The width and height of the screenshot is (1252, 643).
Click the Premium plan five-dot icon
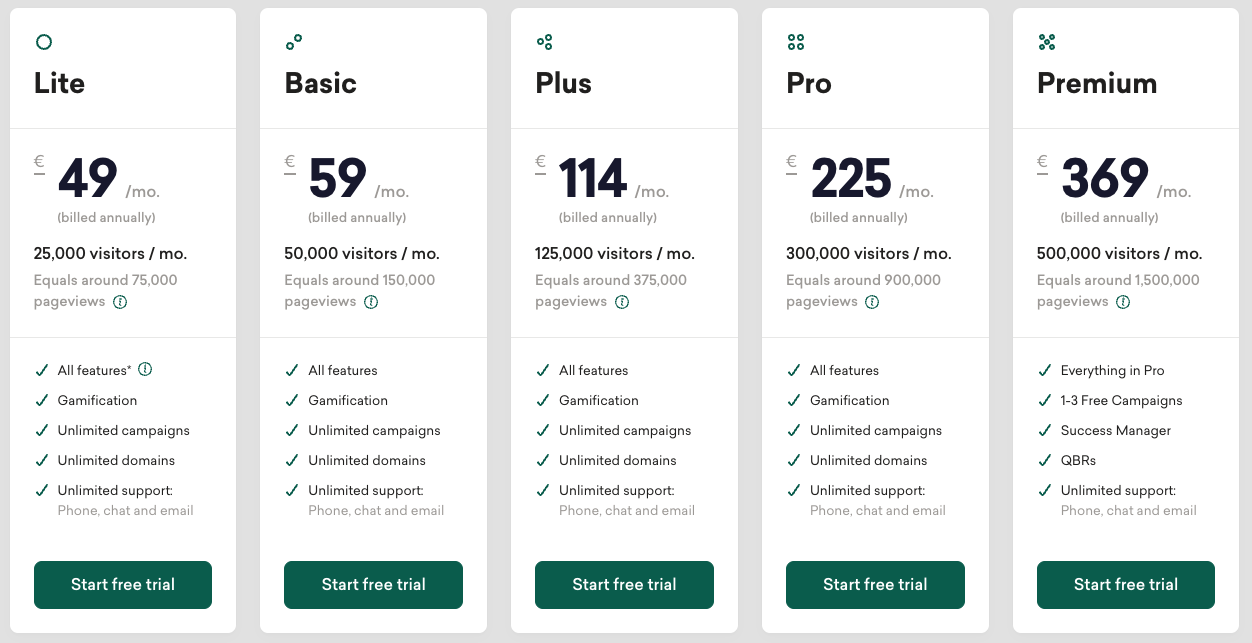pyautogui.click(x=1047, y=42)
